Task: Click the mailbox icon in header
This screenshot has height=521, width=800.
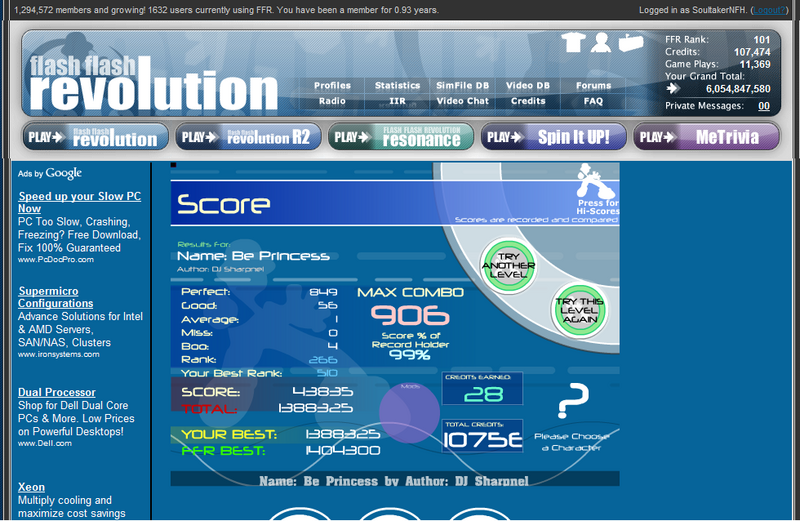Action: point(630,42)
